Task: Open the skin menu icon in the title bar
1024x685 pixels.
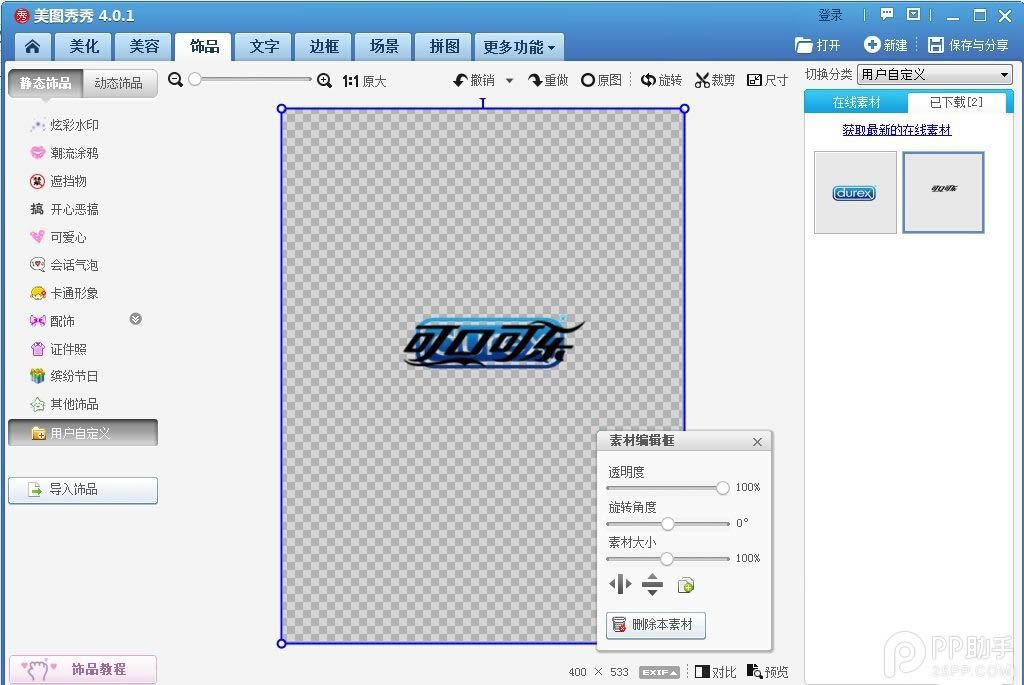Action: (x=914, y=14)
